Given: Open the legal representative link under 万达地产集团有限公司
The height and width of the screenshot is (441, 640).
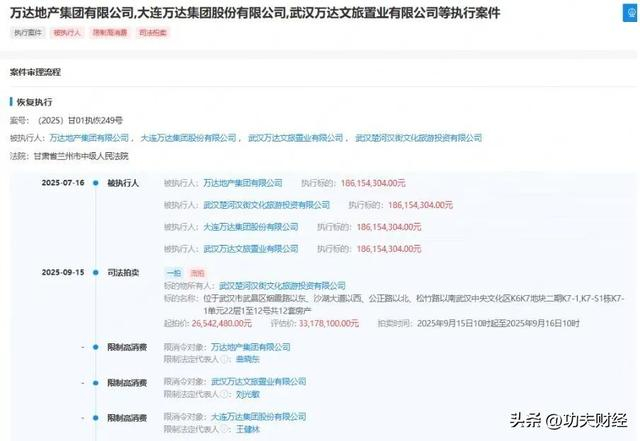Looking at the screenshot, I should 247,359.
